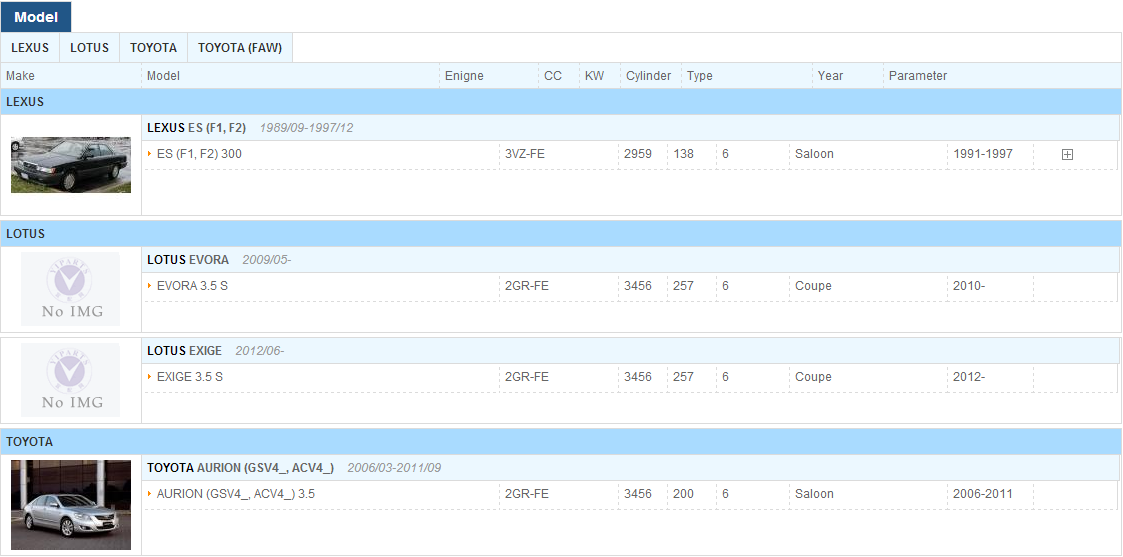The image size is (1123, 557).
Task: Click the Model section tab
Action: pyautogui.click(x=36, y=16)
